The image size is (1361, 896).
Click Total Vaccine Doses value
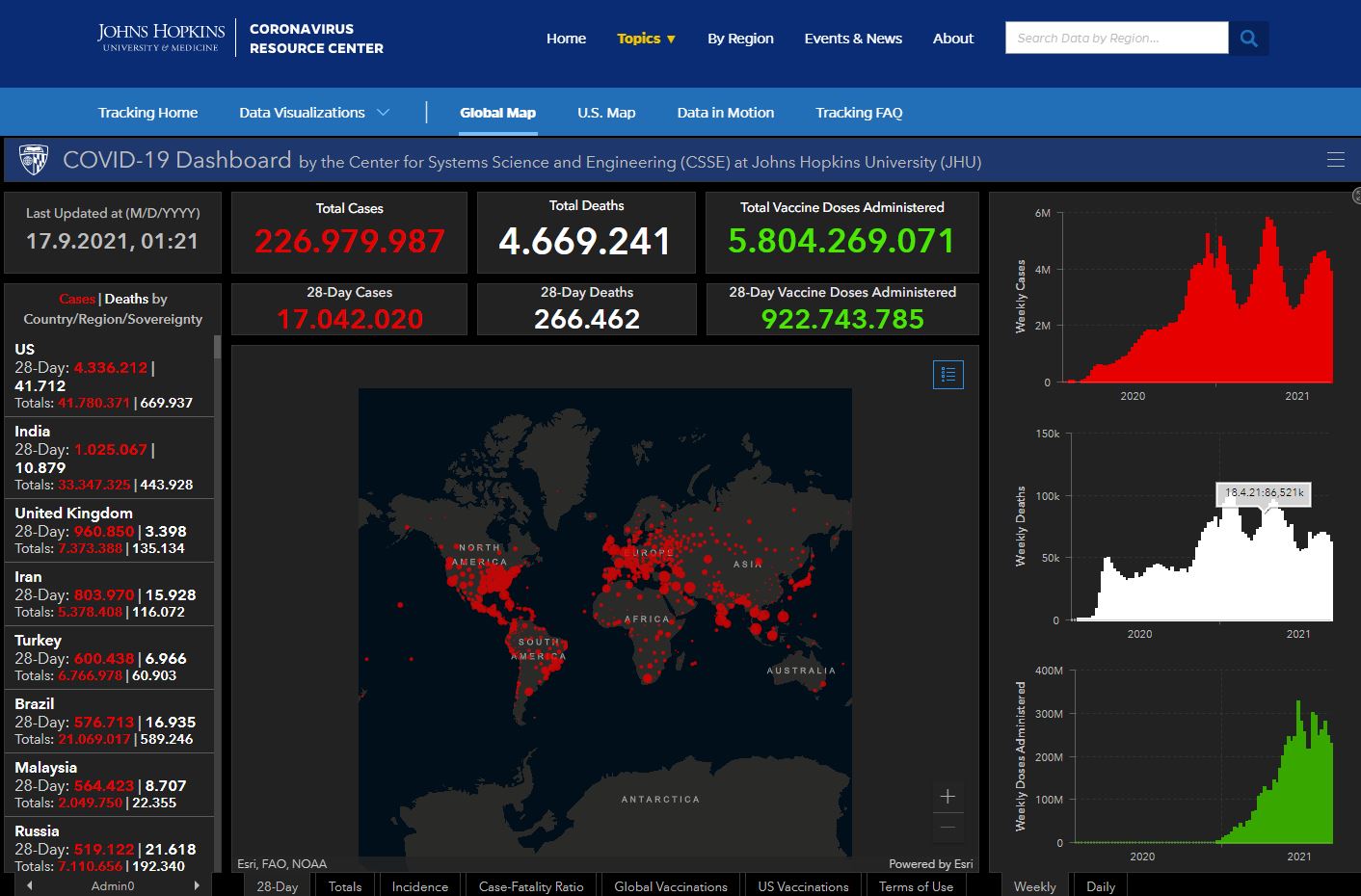[x=841, y=241]
